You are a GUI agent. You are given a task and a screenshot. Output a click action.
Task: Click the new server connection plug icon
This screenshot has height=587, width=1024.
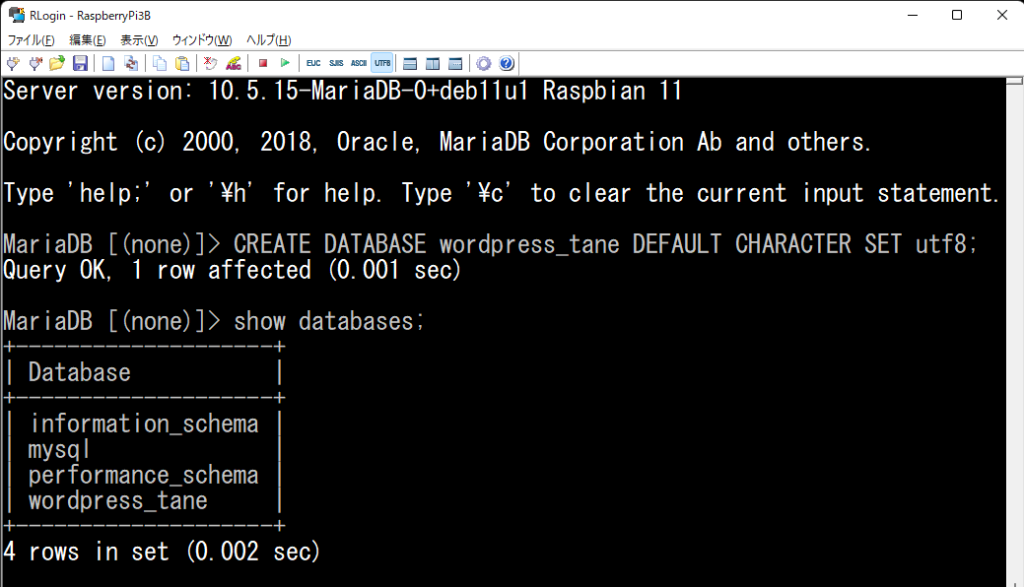(x=13, y=63)
